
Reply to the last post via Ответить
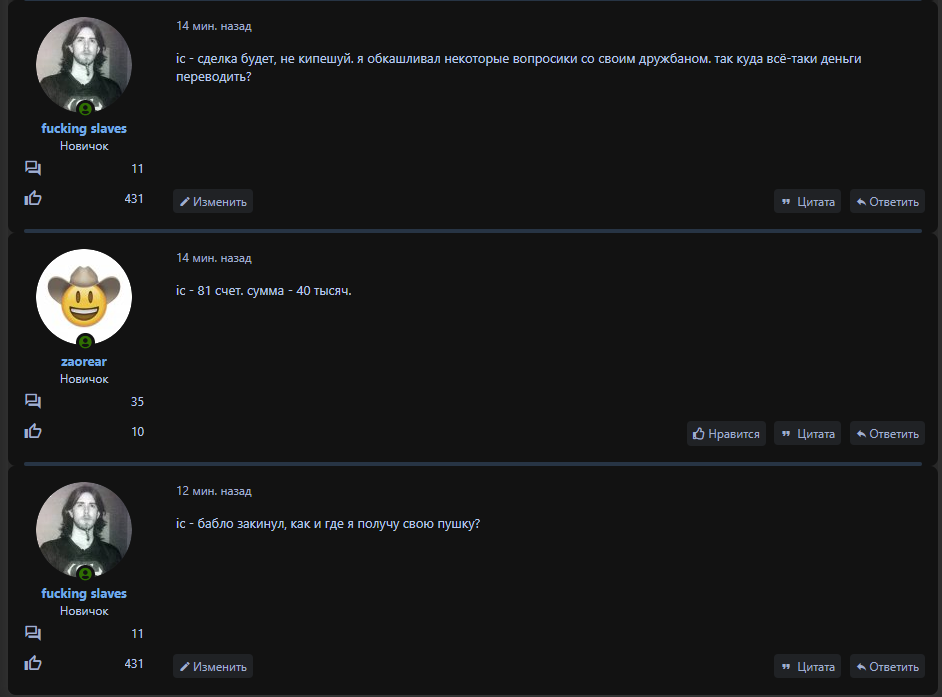(887, 667)
